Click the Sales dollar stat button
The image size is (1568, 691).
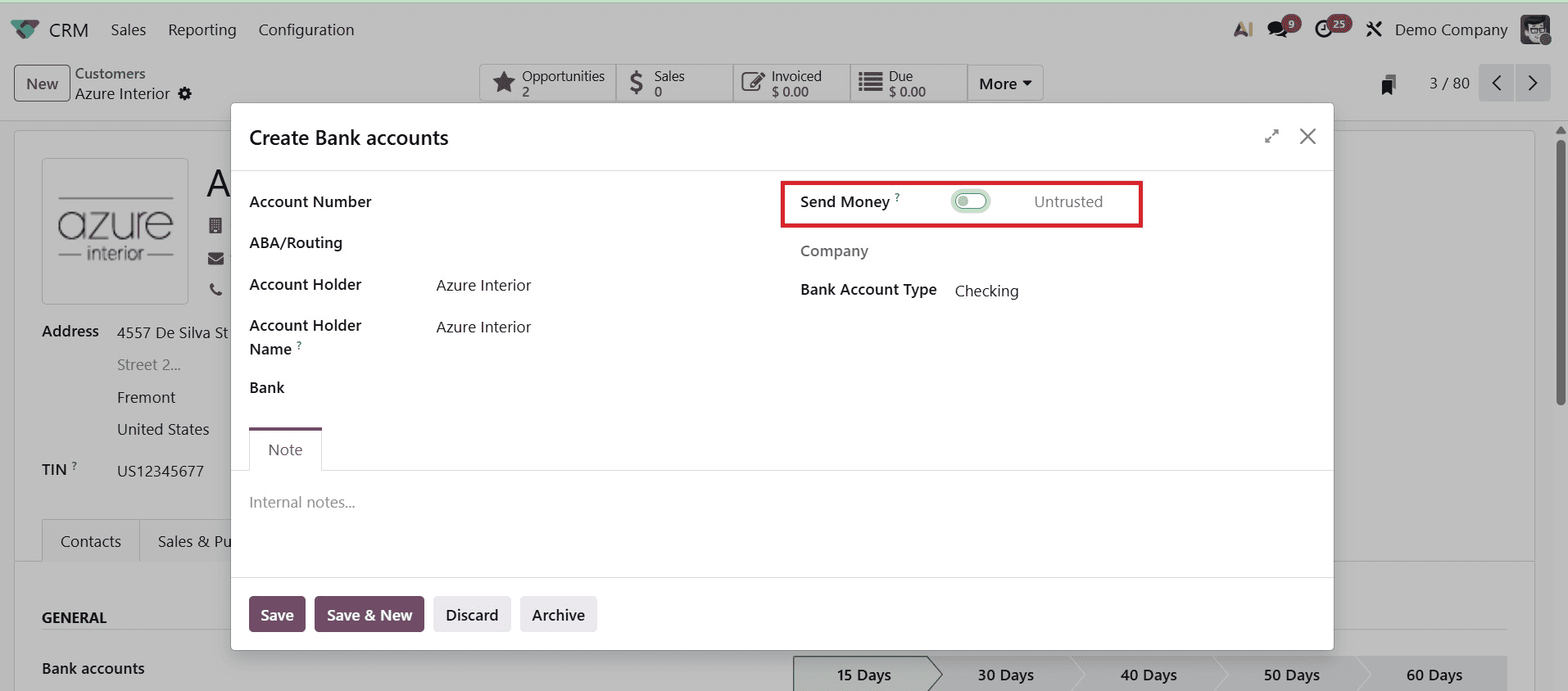pos(674,83)
